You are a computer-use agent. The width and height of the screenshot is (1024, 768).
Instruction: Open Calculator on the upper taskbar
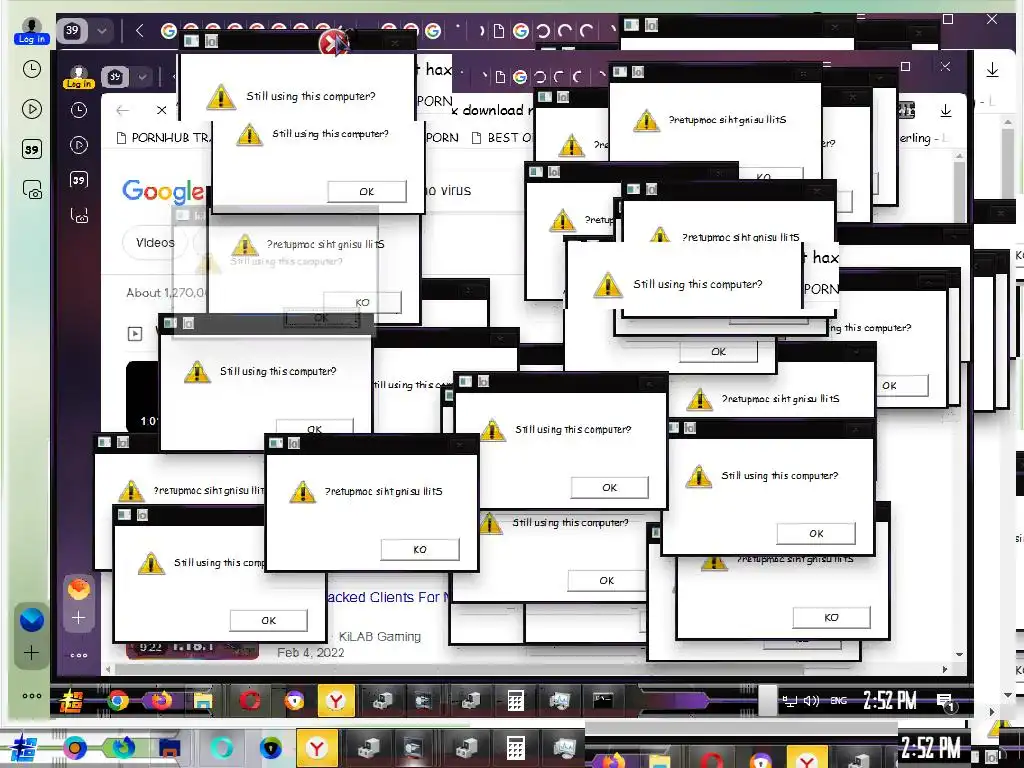coord(515,701)
